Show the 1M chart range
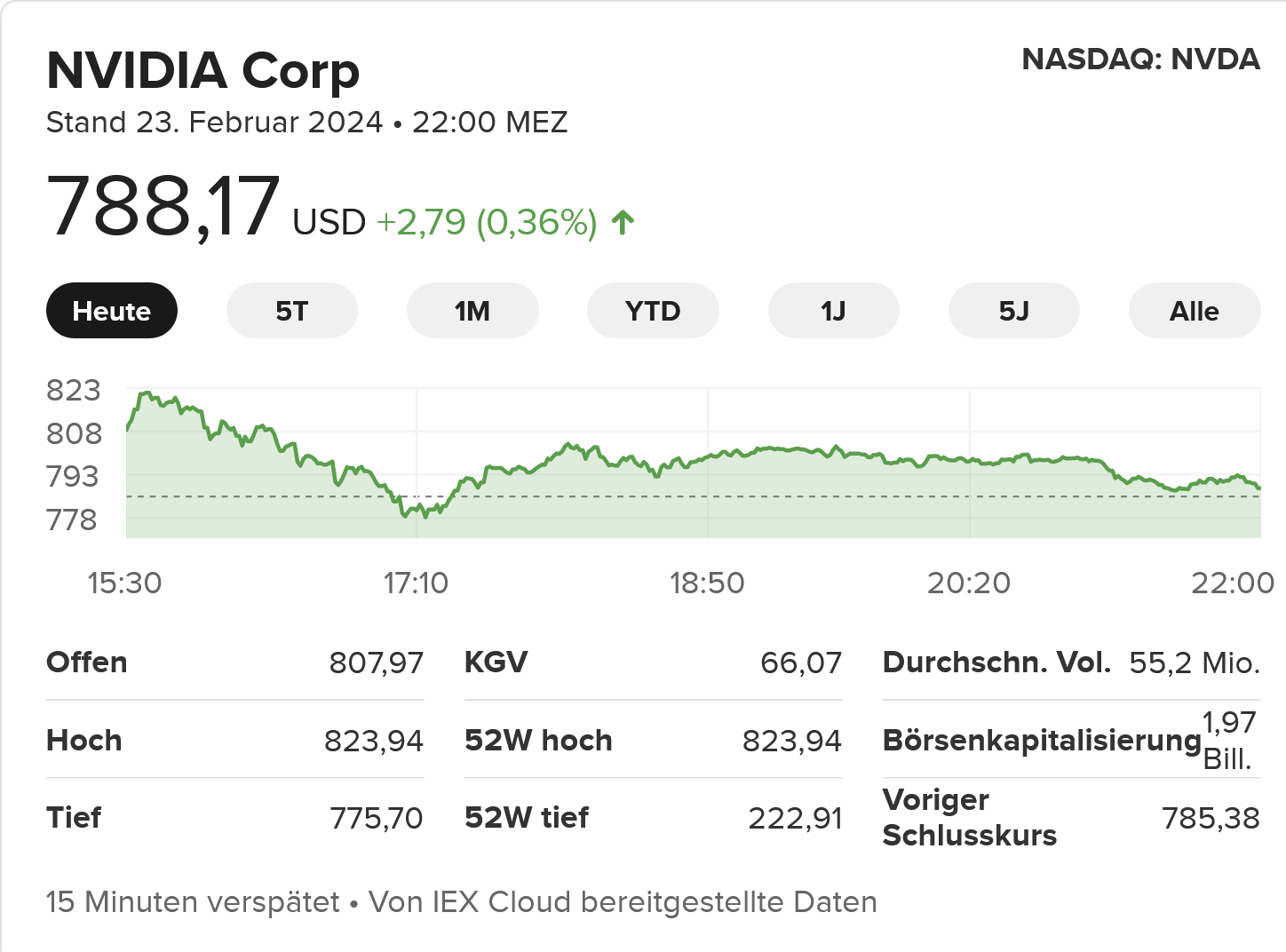The height and width of the screenshot is (952, 1286). click(x=472, y=311)
